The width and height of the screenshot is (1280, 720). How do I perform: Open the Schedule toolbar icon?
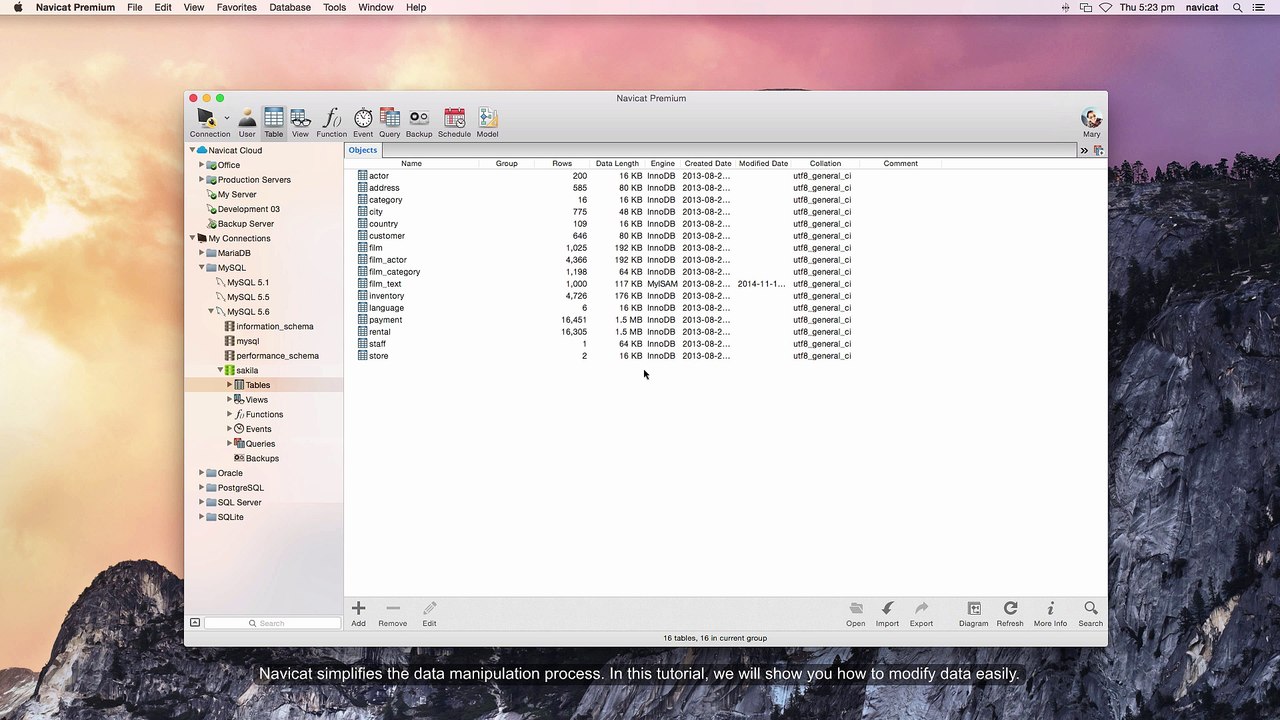click(x=454, y=122)
